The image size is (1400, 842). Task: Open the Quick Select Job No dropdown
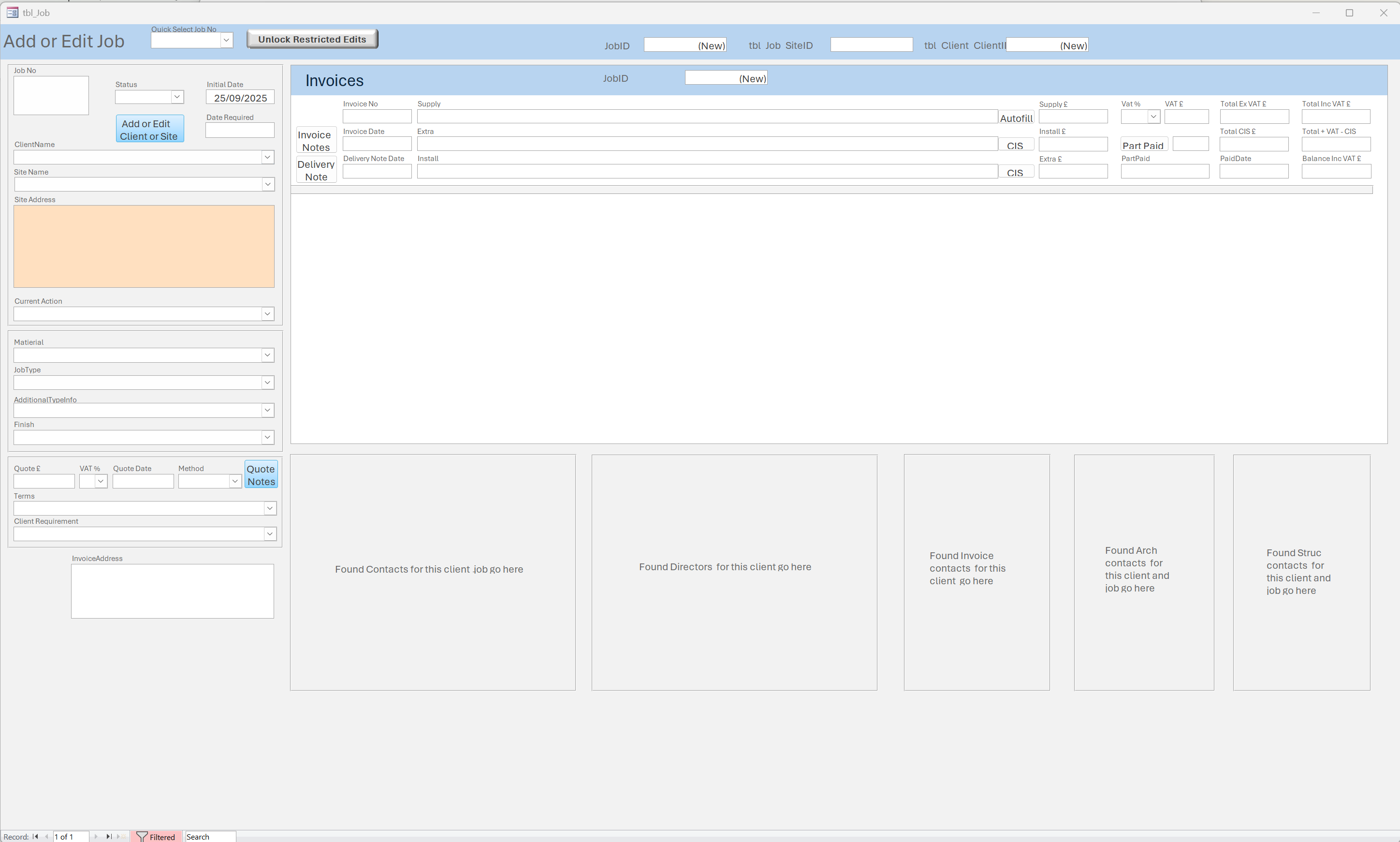pyautogui.click(x=226, y=40)
